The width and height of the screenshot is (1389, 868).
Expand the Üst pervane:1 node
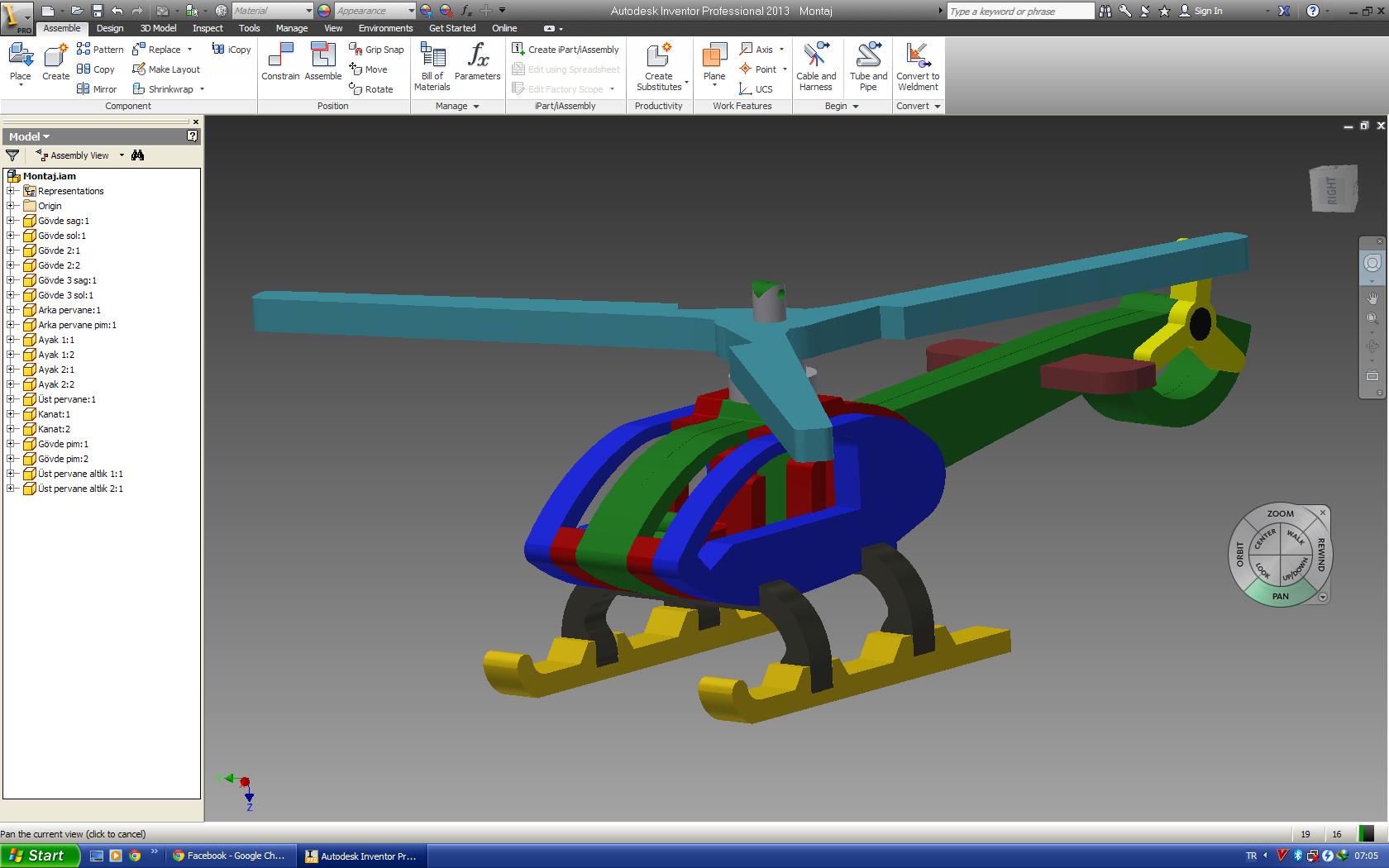12,399
